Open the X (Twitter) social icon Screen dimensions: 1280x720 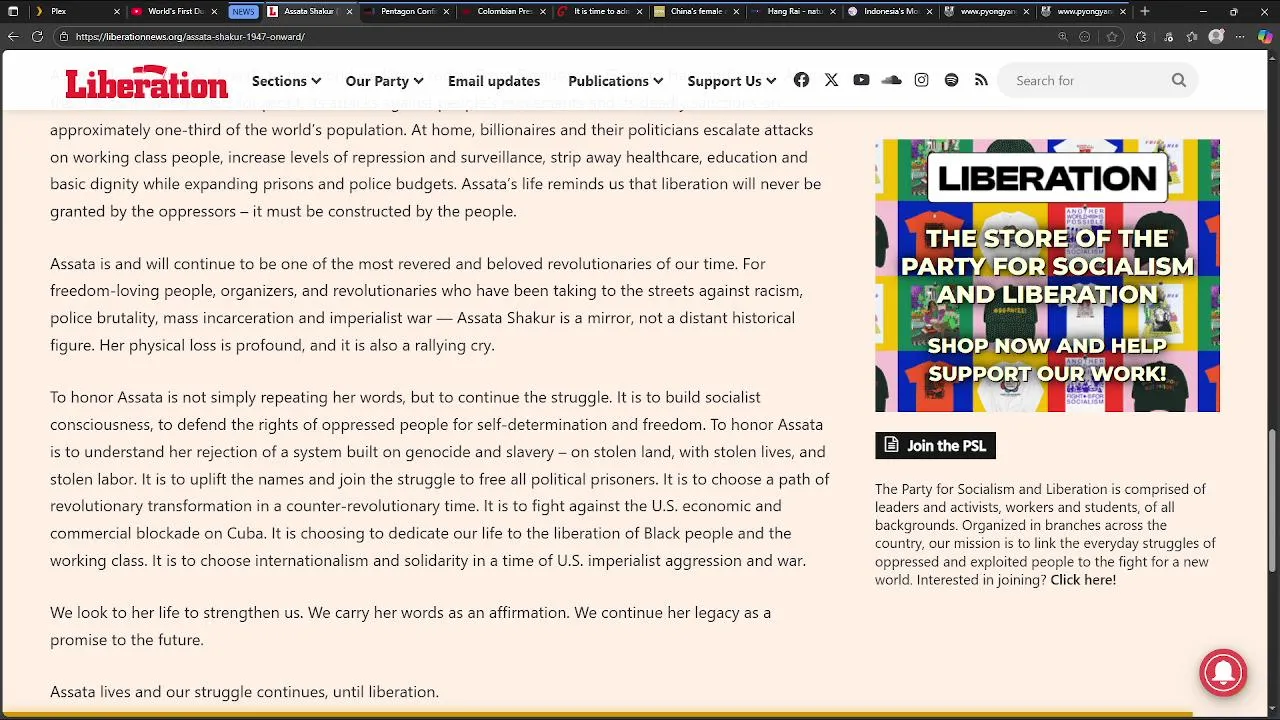(x=831, y=80)
